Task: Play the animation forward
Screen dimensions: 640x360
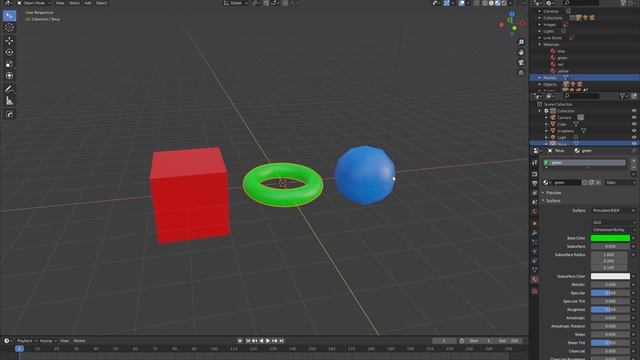Action: (x=268, y=341)
